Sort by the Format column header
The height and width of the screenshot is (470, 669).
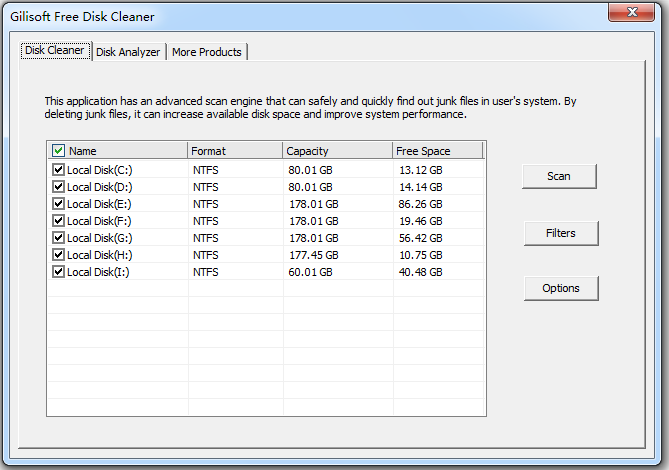click(x=235, y=151)
